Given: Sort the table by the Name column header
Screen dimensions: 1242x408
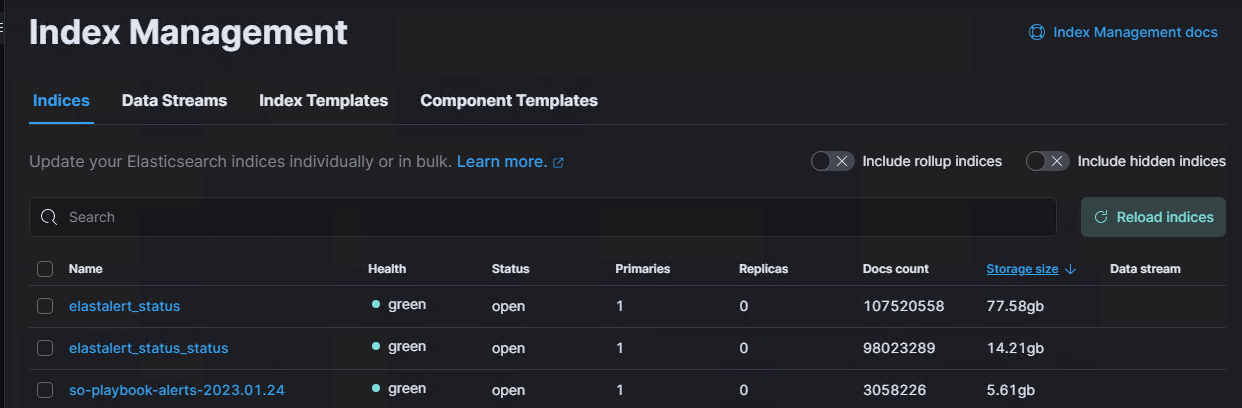Looking at the screenshot, I should (85, 269).
